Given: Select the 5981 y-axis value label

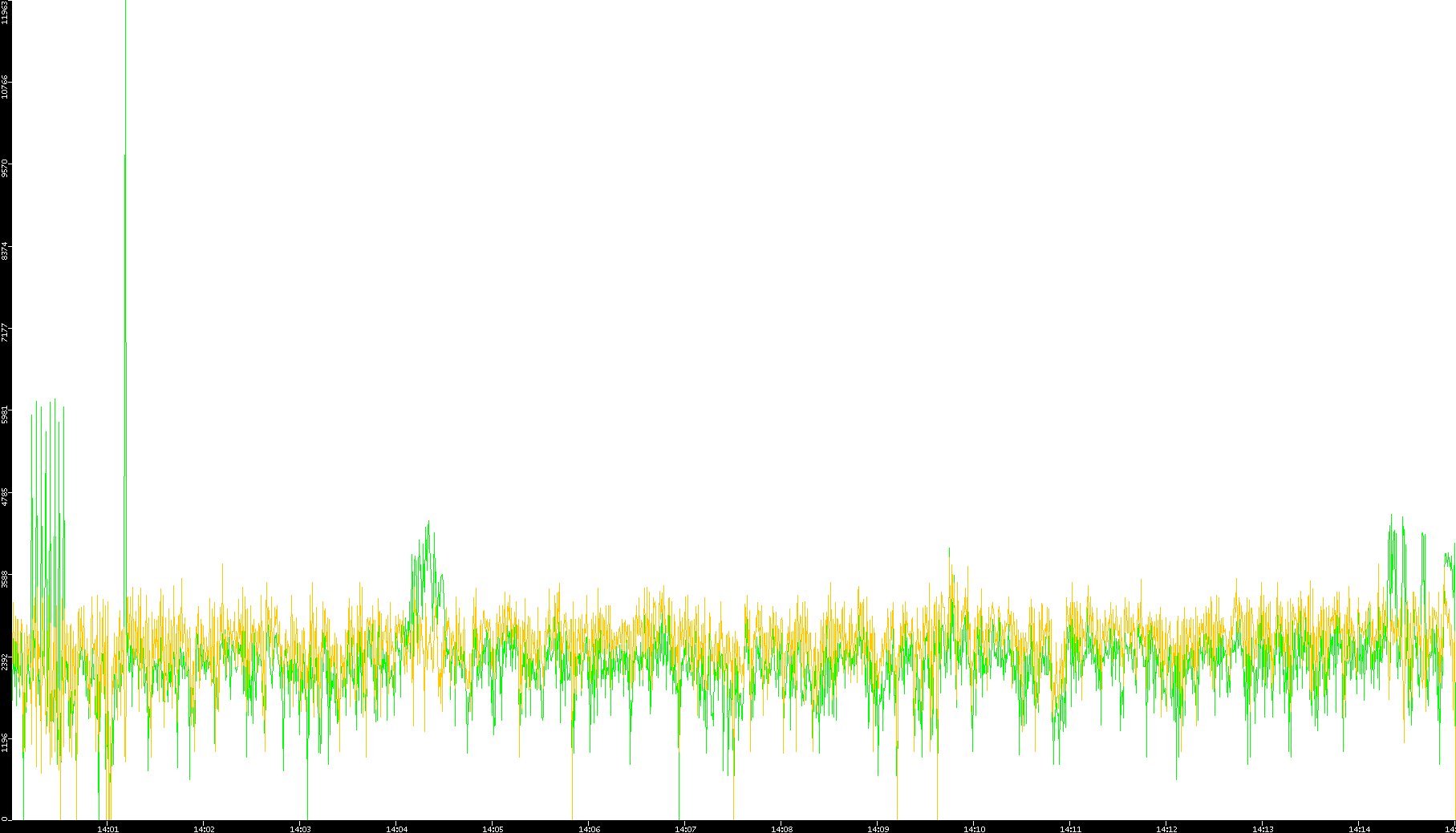Looking at the screenshot, I should click(5, 414).
